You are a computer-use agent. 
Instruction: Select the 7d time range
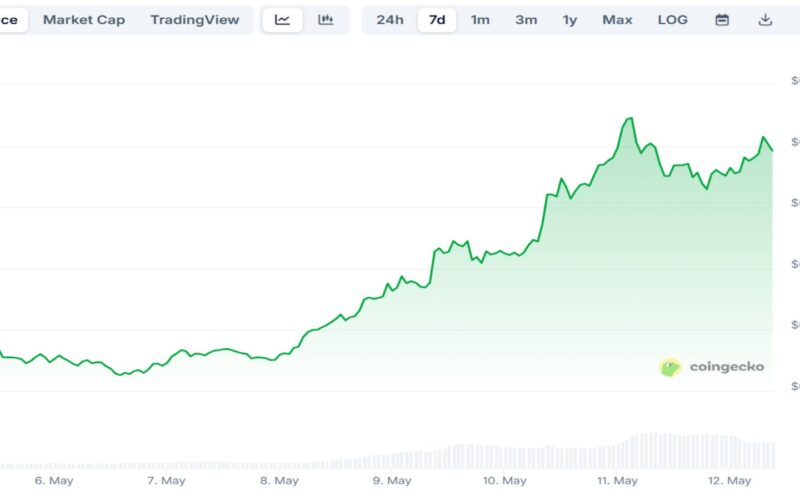pos(437,20)
